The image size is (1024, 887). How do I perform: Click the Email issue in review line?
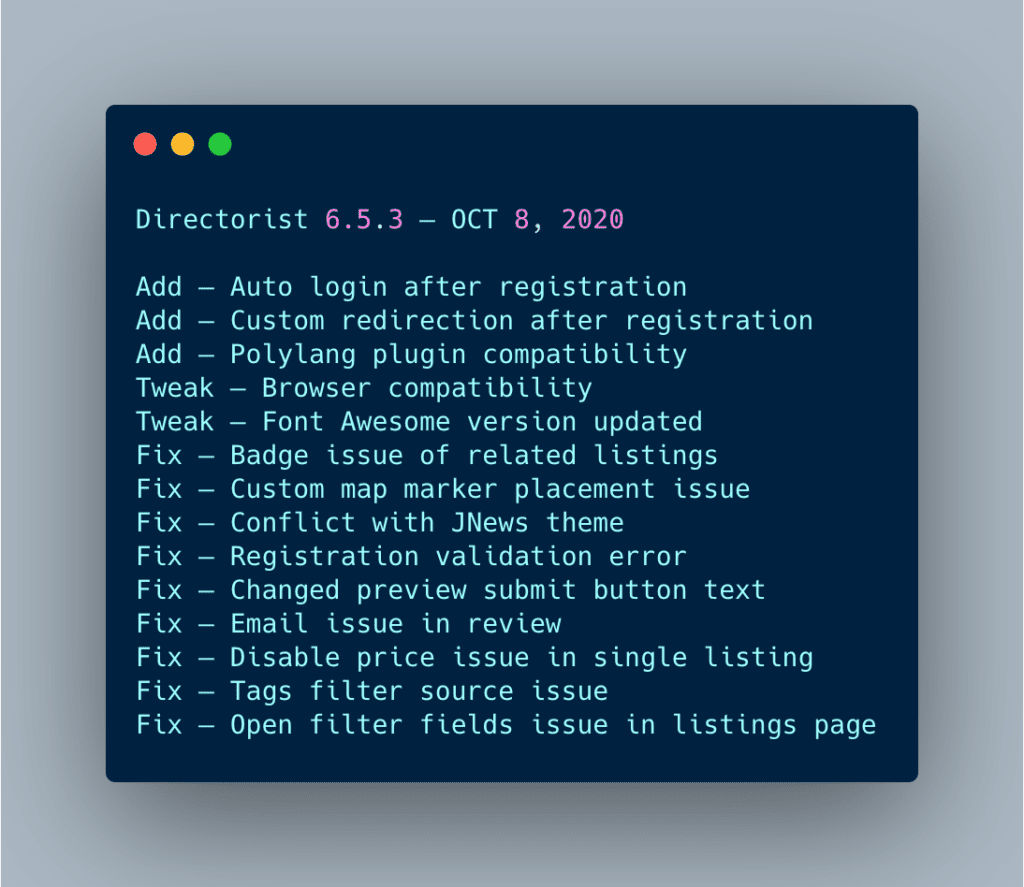click(349, 624)
